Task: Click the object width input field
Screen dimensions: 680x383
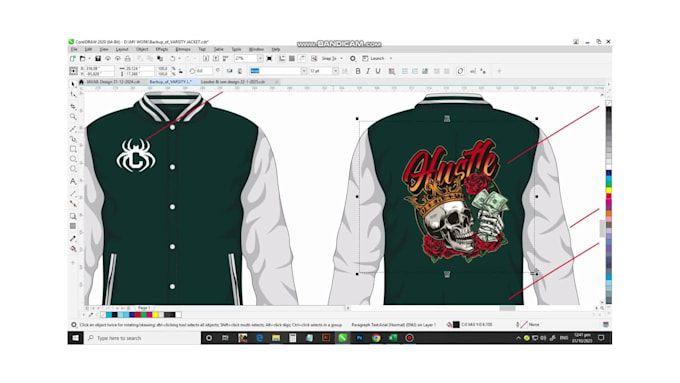Action: (139, 69)
